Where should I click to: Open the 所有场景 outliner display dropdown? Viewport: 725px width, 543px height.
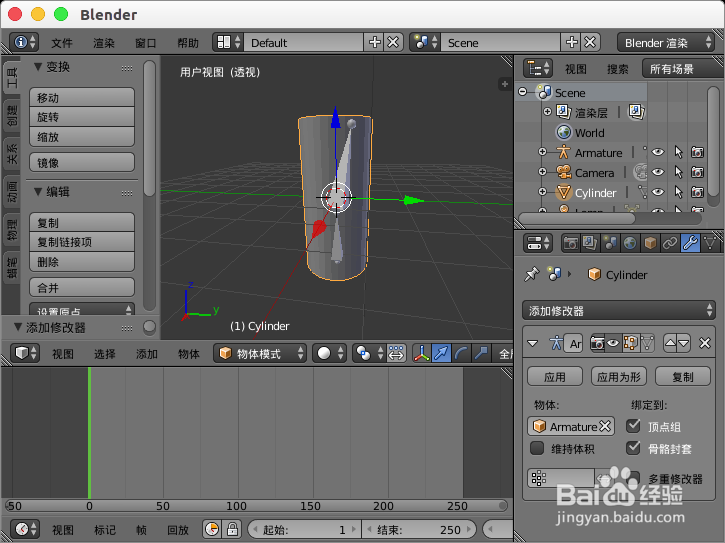682,69
